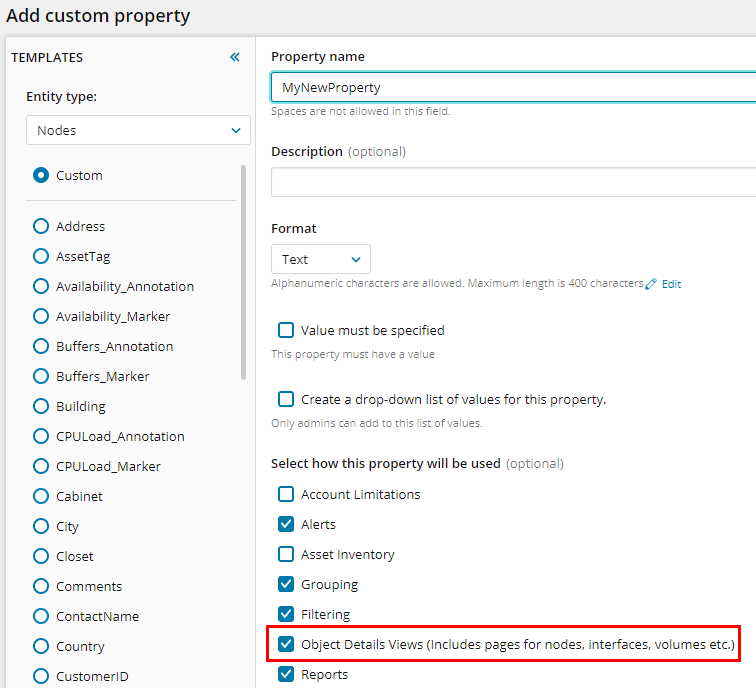Screen dimensions: 756x688
Task: Pick the City template option
Action: pos(41,527)
